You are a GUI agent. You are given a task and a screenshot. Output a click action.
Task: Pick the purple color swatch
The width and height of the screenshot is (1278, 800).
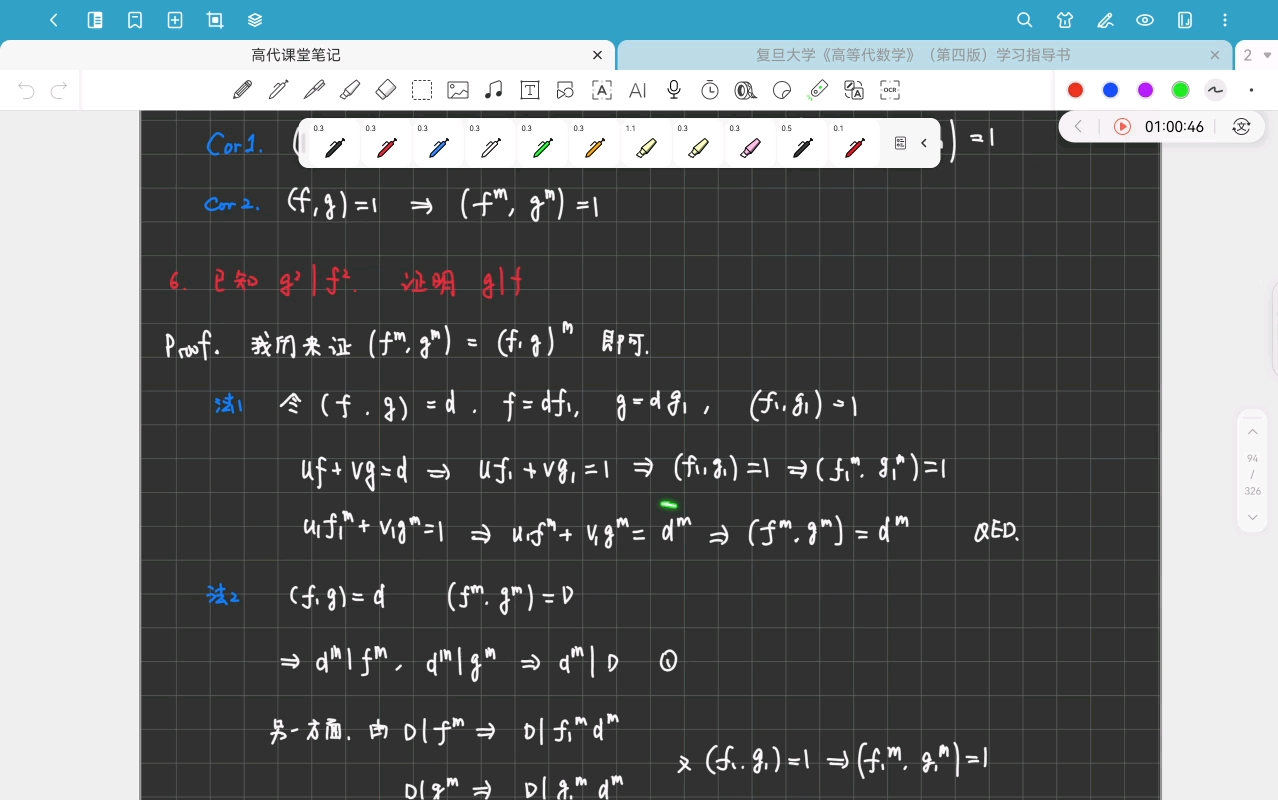pyautogui.click(x=1146, y=90)
